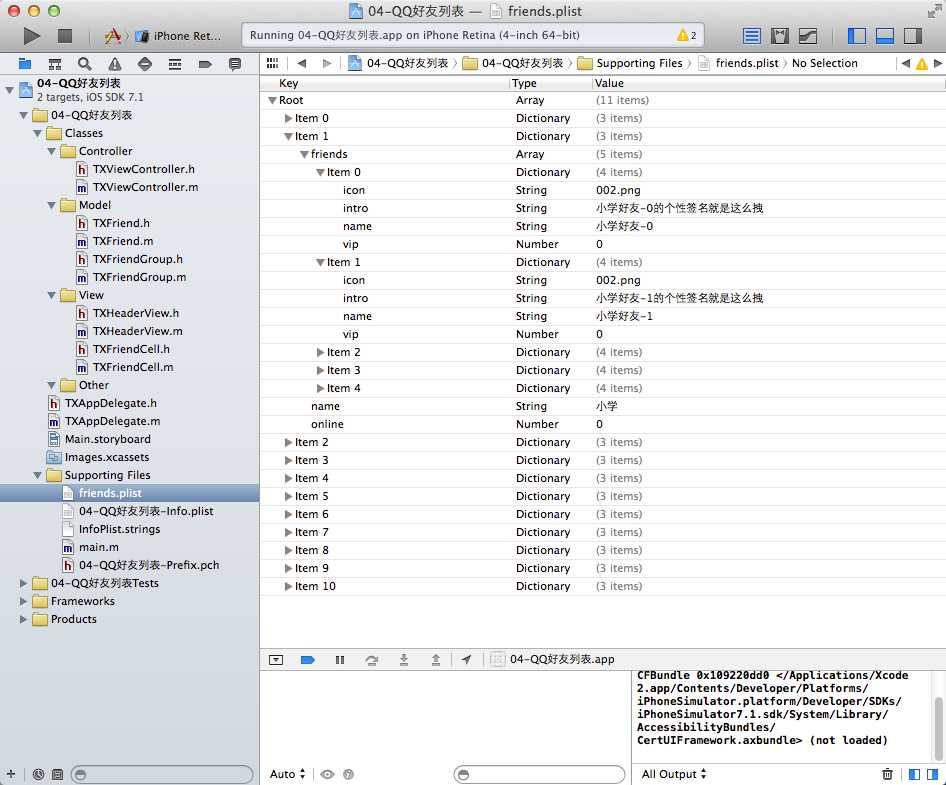Screen dimensions: 946x785
Task: Open the Symbol navigator icon
Action: click(x=55, y=63)
